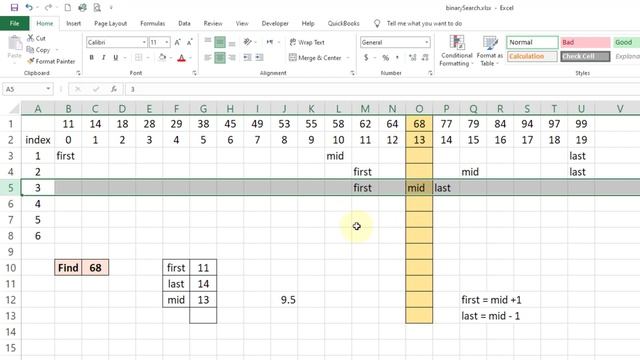Cut the selected cells
The width and height of the screenshot is (640, 360).
[x=36, y=38]
